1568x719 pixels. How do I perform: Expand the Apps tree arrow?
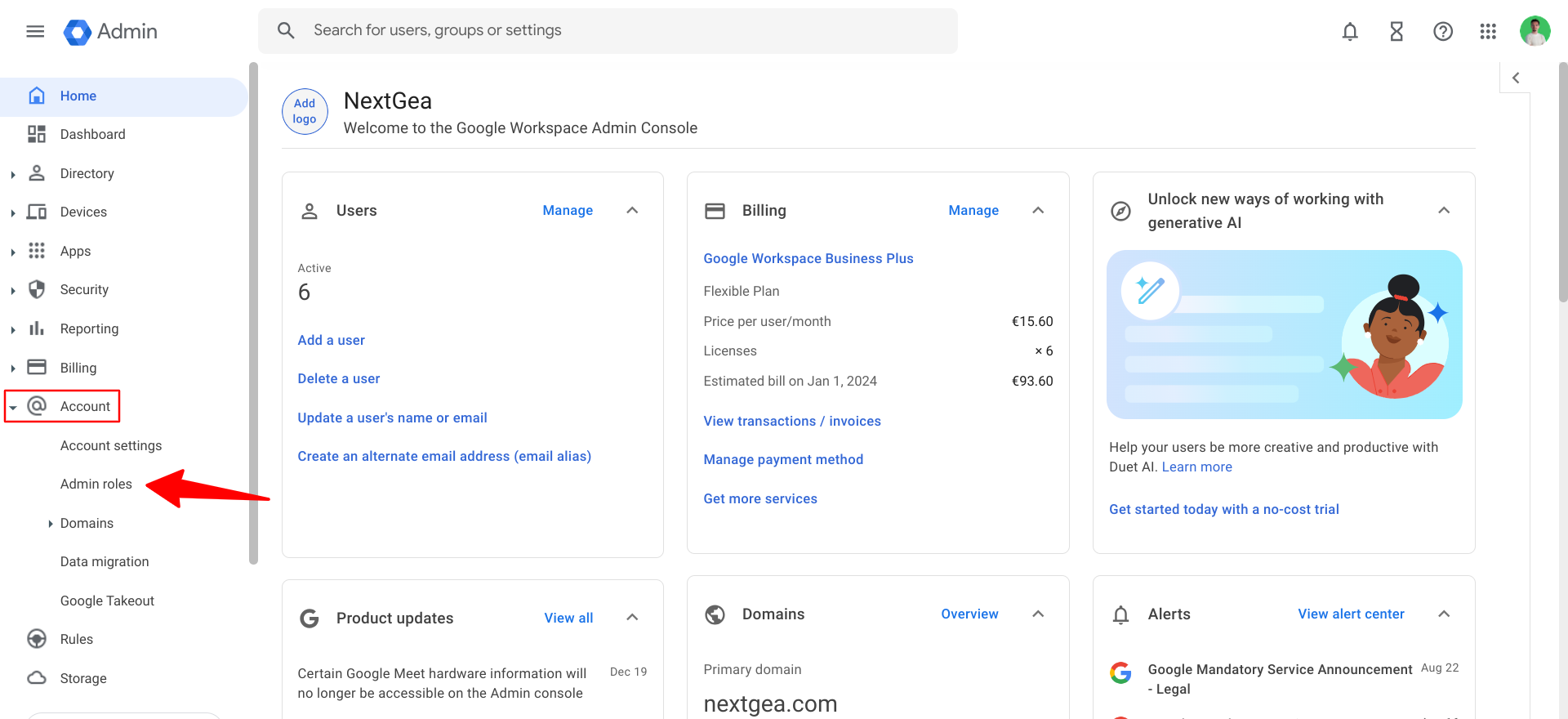(x=13, y=252)
